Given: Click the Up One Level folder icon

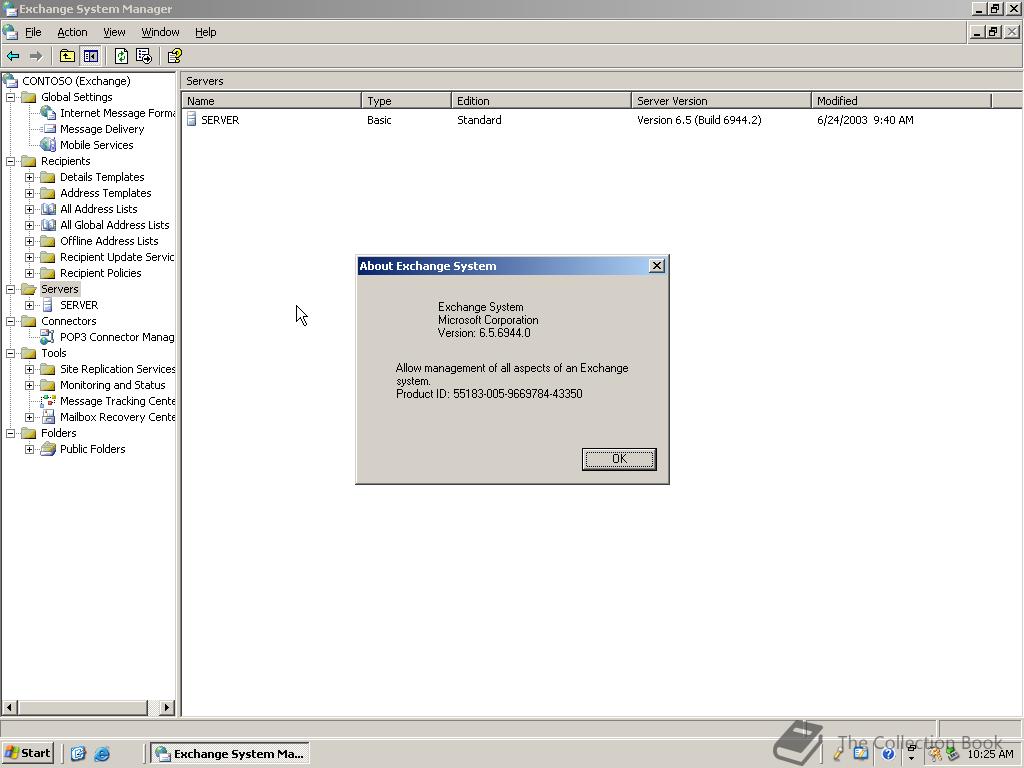Looking at the screenshot, I should click(67, 56).
